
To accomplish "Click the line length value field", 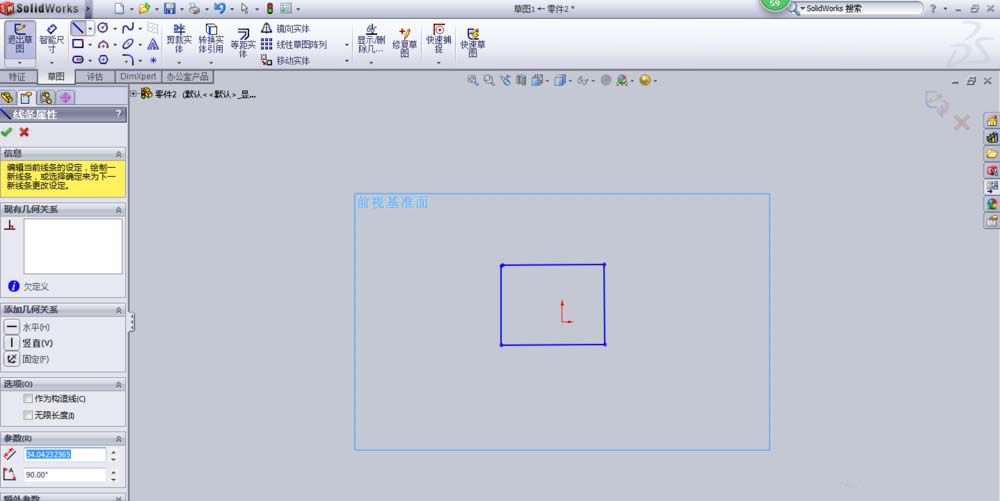I will (x=65, y=454).
